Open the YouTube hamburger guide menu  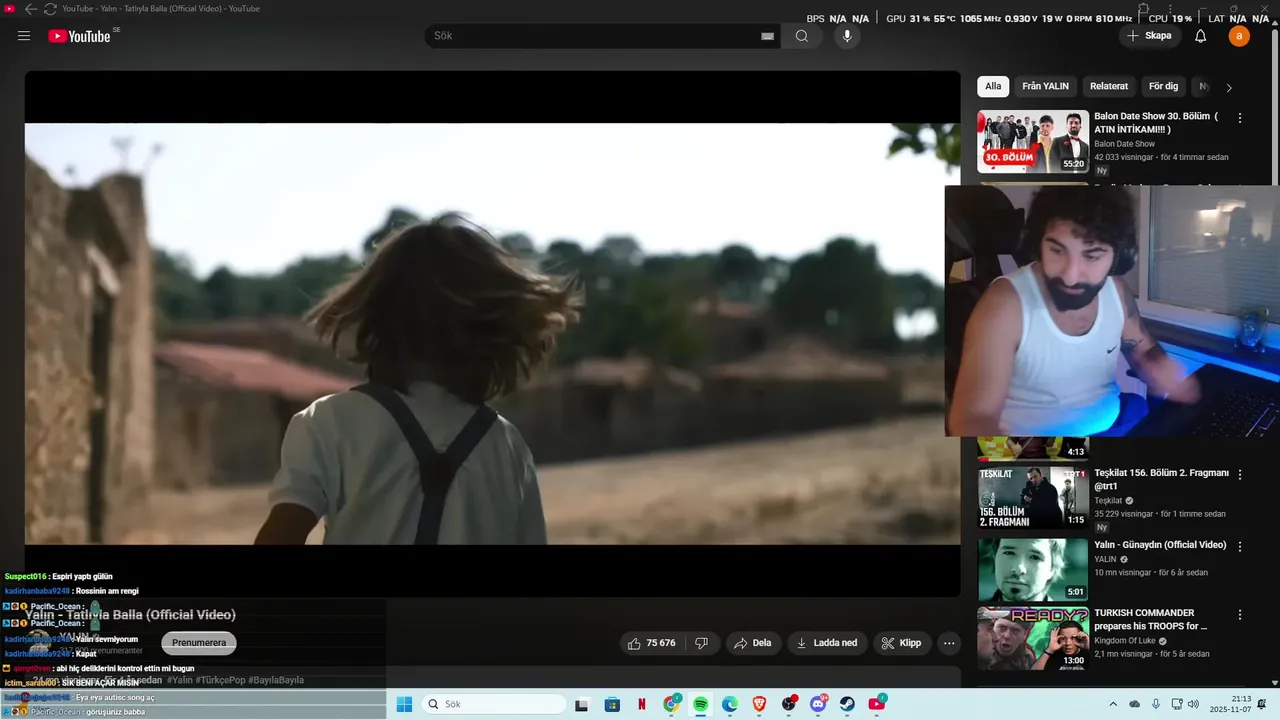(24, 36)
